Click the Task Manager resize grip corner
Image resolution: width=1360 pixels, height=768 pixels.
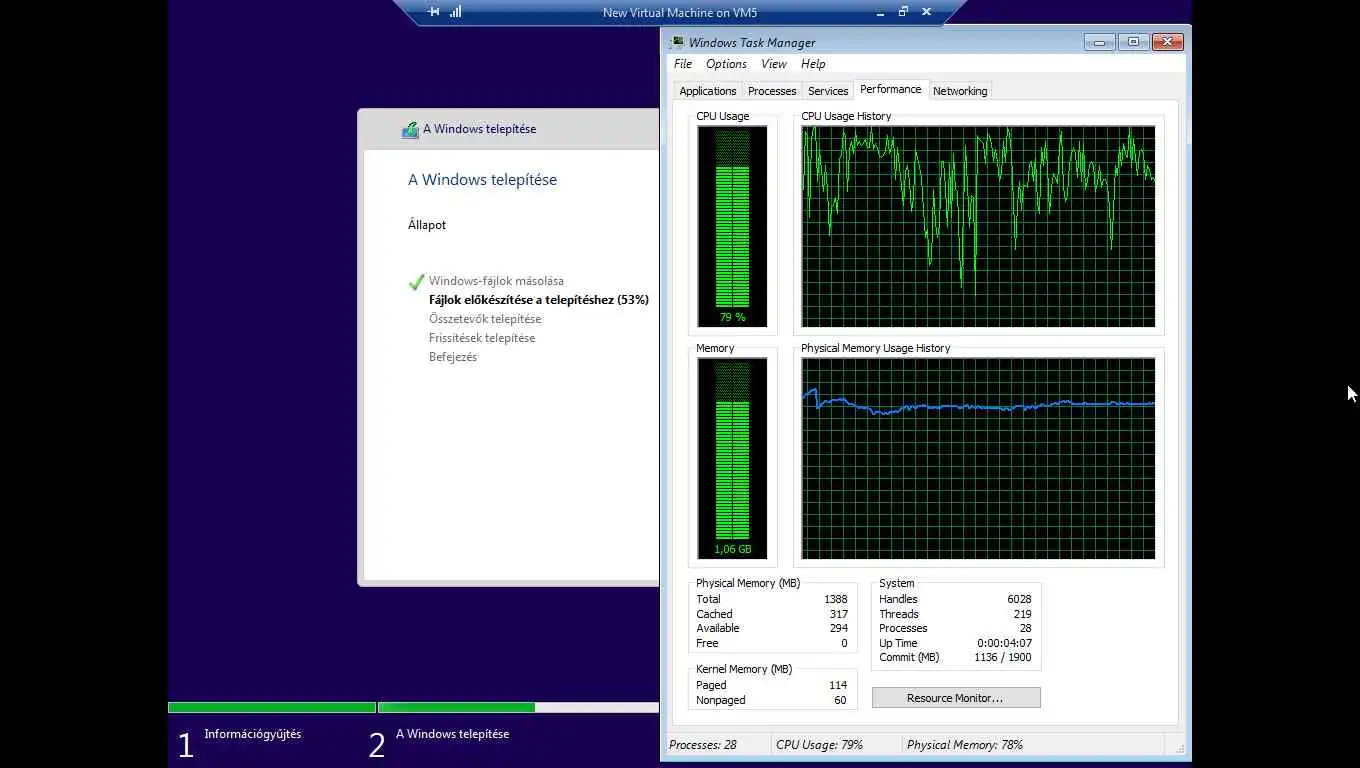point(1179,748)
